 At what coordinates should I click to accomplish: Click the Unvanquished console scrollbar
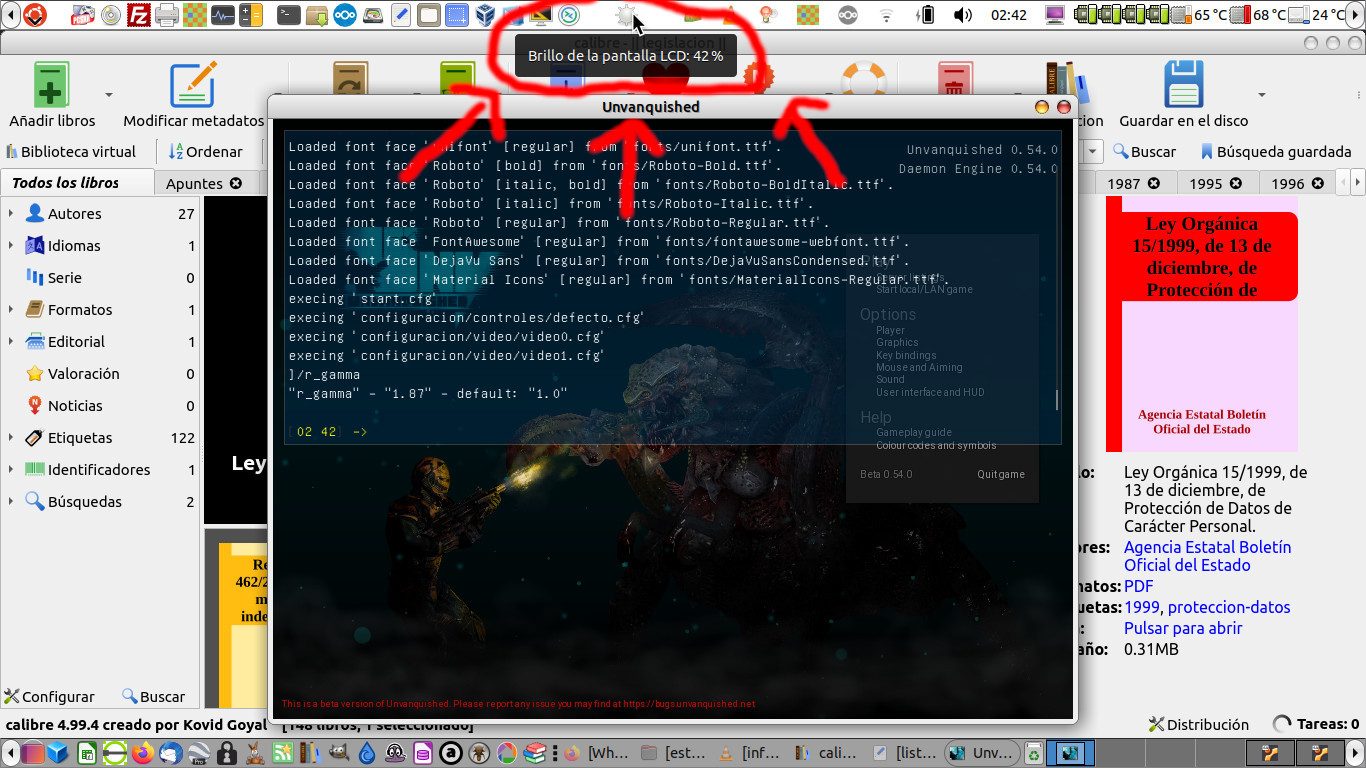[x=1057, y=400]
